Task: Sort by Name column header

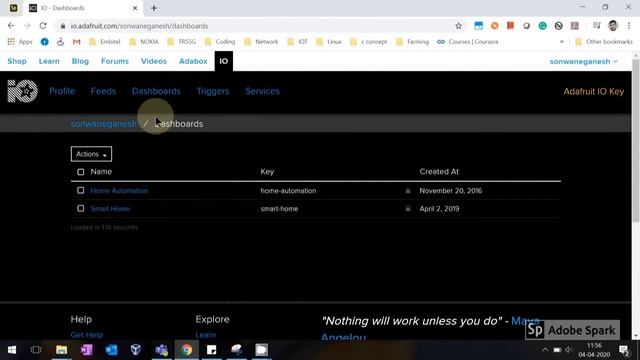Action: point(101,172)
